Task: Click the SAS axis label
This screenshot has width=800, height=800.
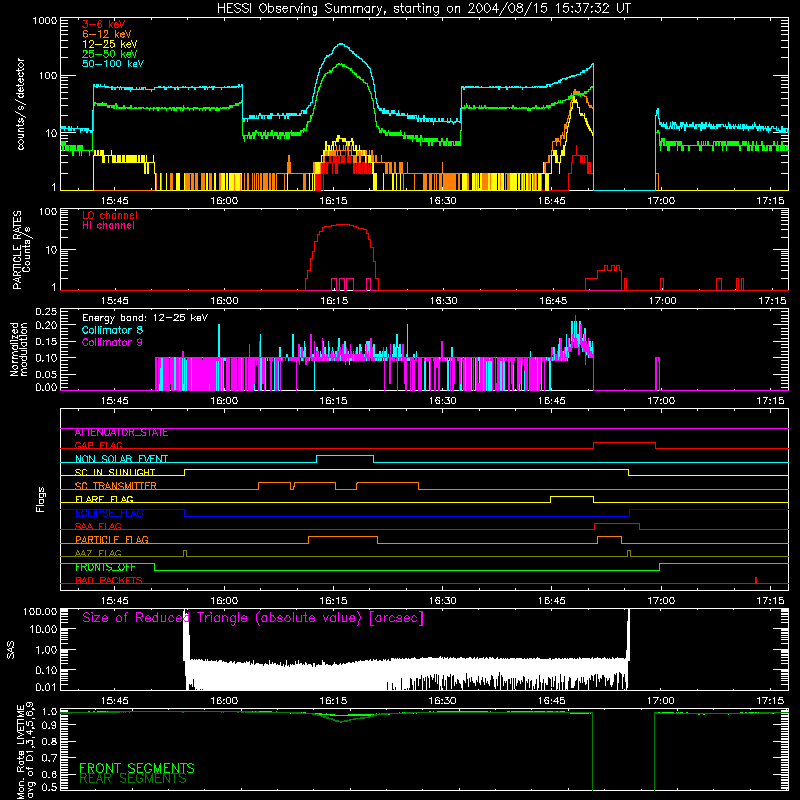Action: [11, 650]
